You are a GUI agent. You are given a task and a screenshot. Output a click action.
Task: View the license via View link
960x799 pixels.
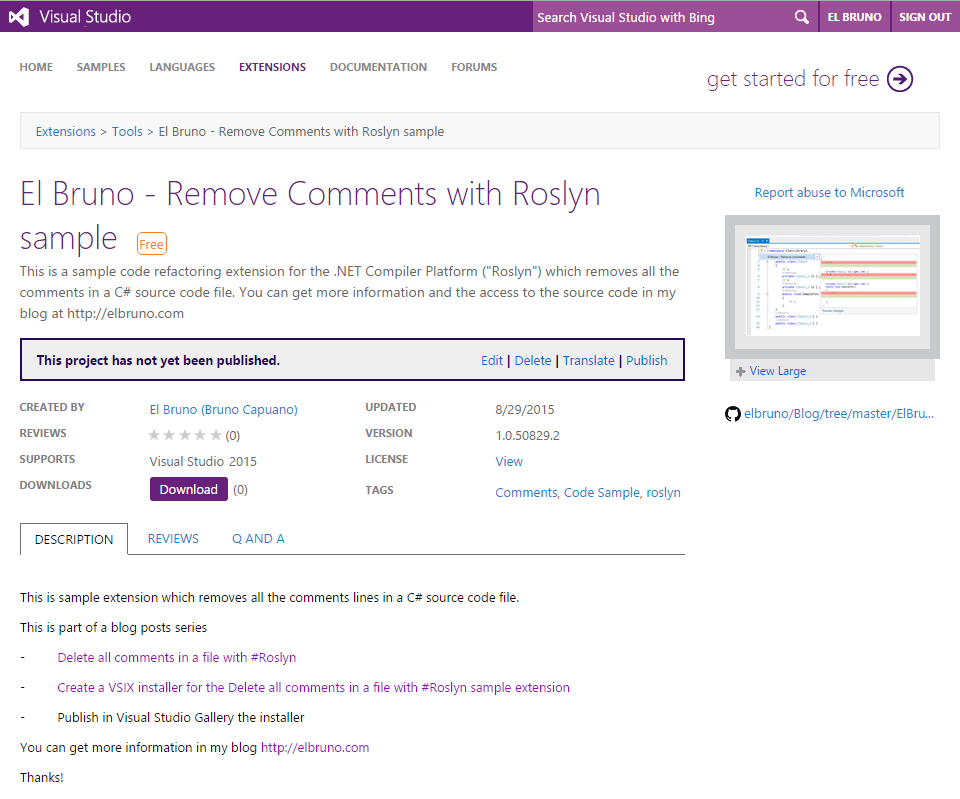509,461
